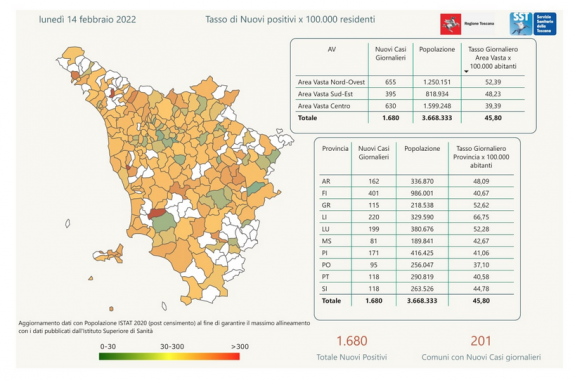The height and width of the screenshot is (380, 575).
Task: Click rate 52,39 in Area Vasta table
Action: coord(493,82)
